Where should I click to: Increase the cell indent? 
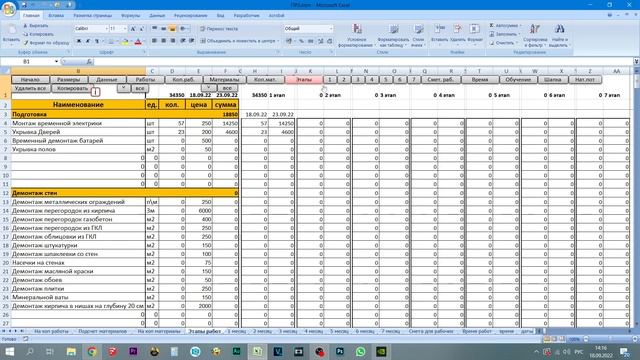click(191, 41)
